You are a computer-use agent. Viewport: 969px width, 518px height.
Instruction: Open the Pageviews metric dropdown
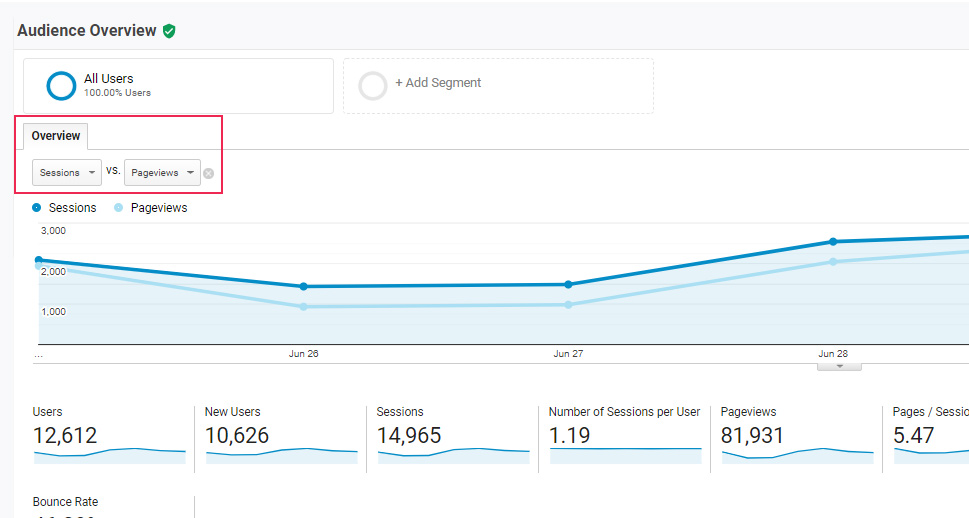pos(162,172)
